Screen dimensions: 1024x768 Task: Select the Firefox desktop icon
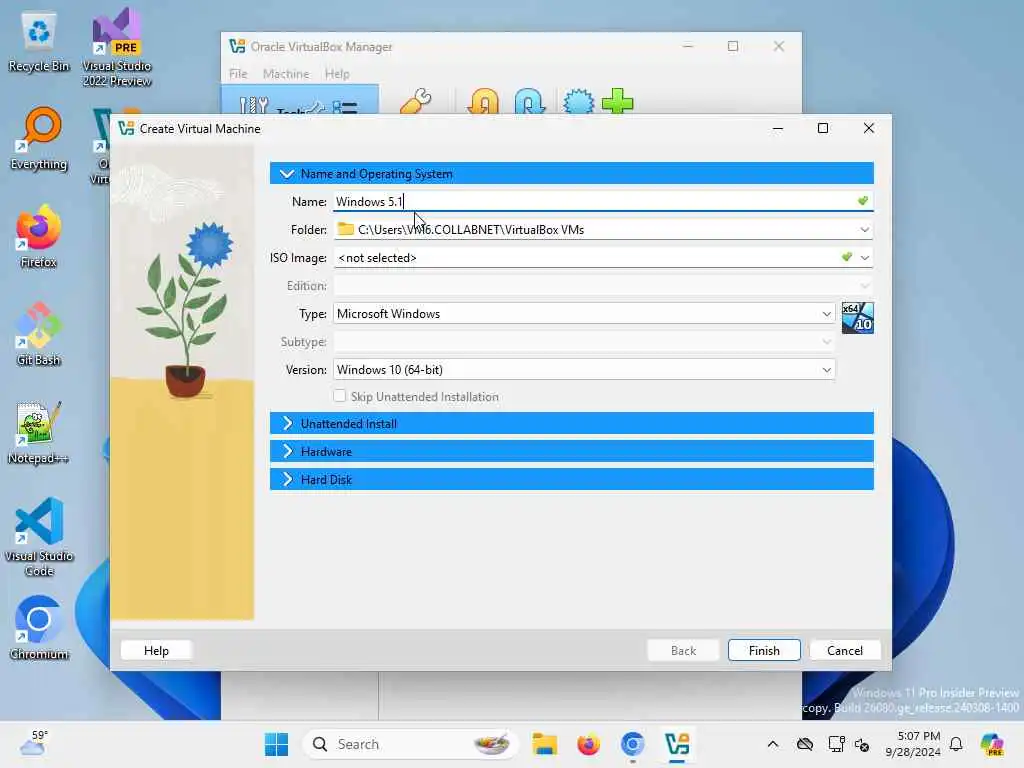click(x=39, y=236)
